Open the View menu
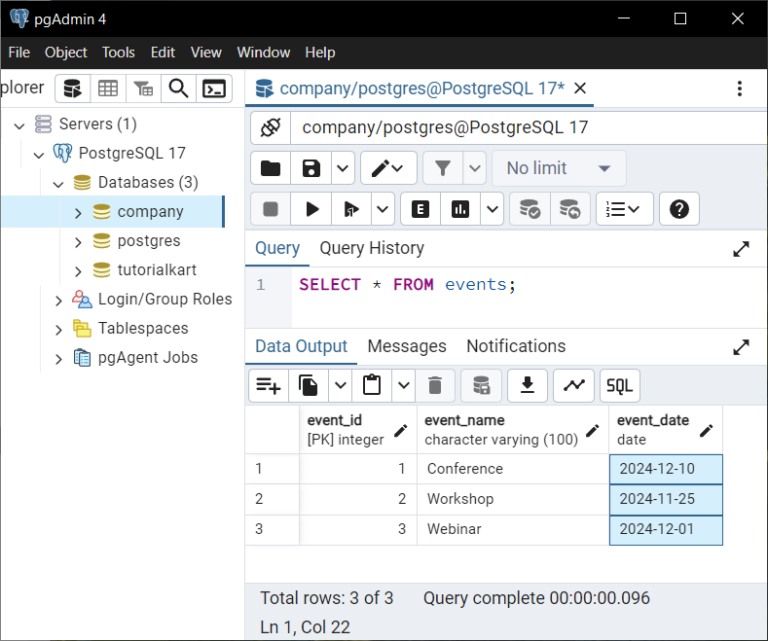 206,52
